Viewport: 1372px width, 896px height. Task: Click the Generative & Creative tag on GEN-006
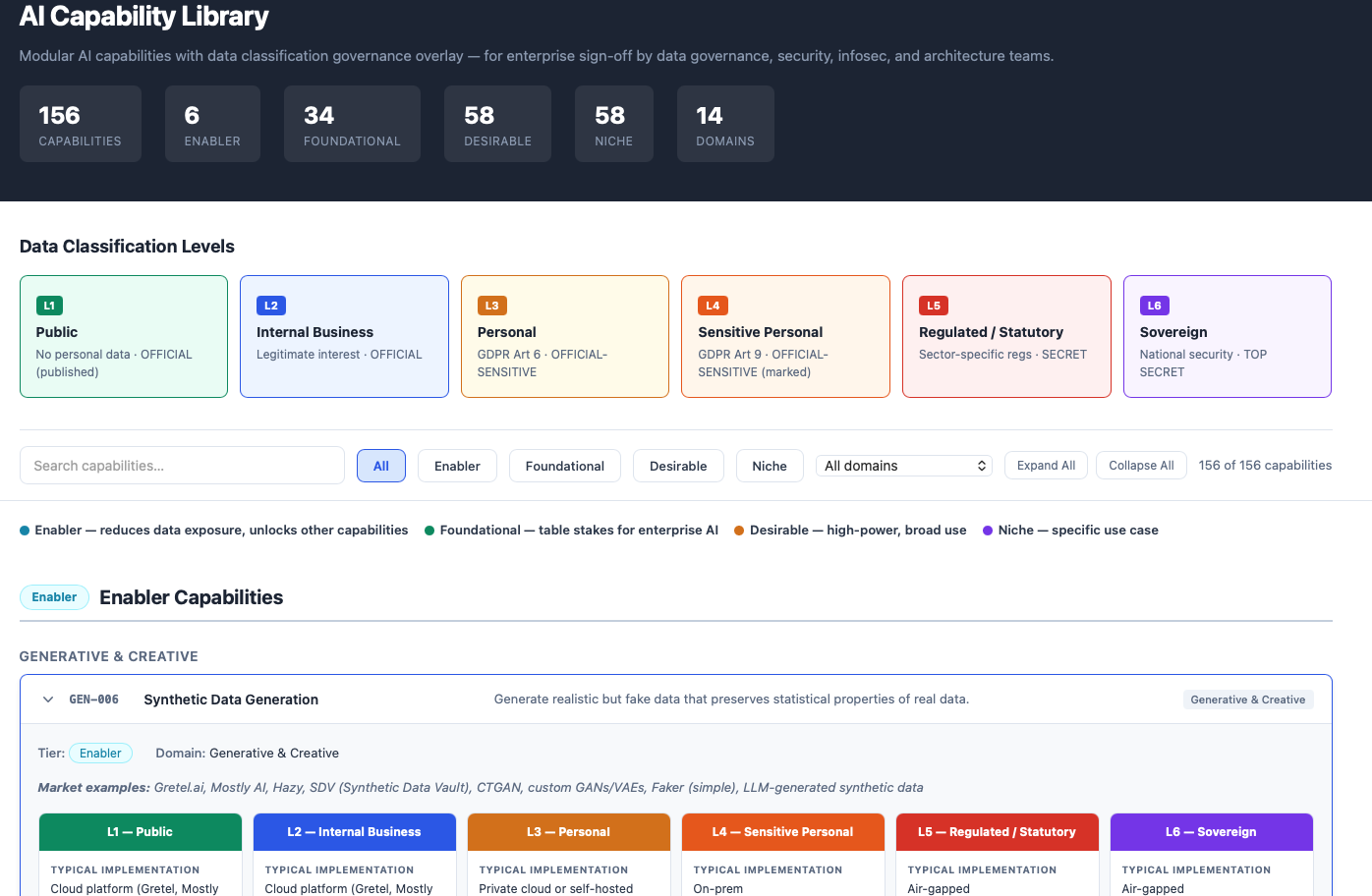1248,699
